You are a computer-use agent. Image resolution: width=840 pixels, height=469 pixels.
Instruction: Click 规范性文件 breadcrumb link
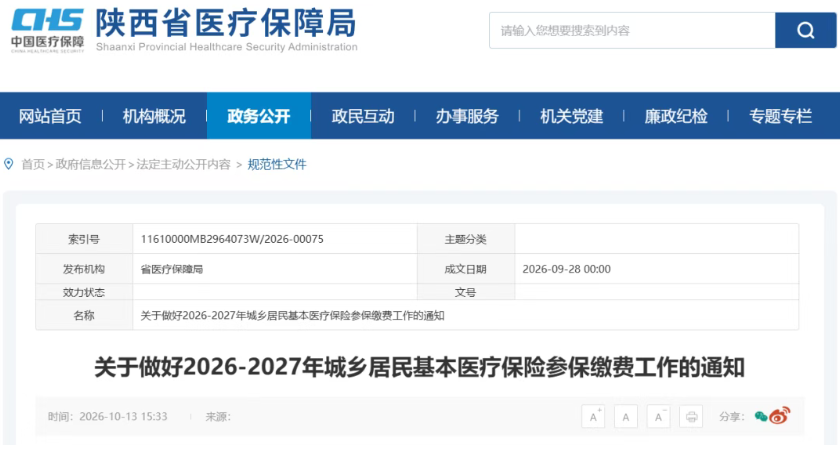pyautogui.click(x=277, y=164)
